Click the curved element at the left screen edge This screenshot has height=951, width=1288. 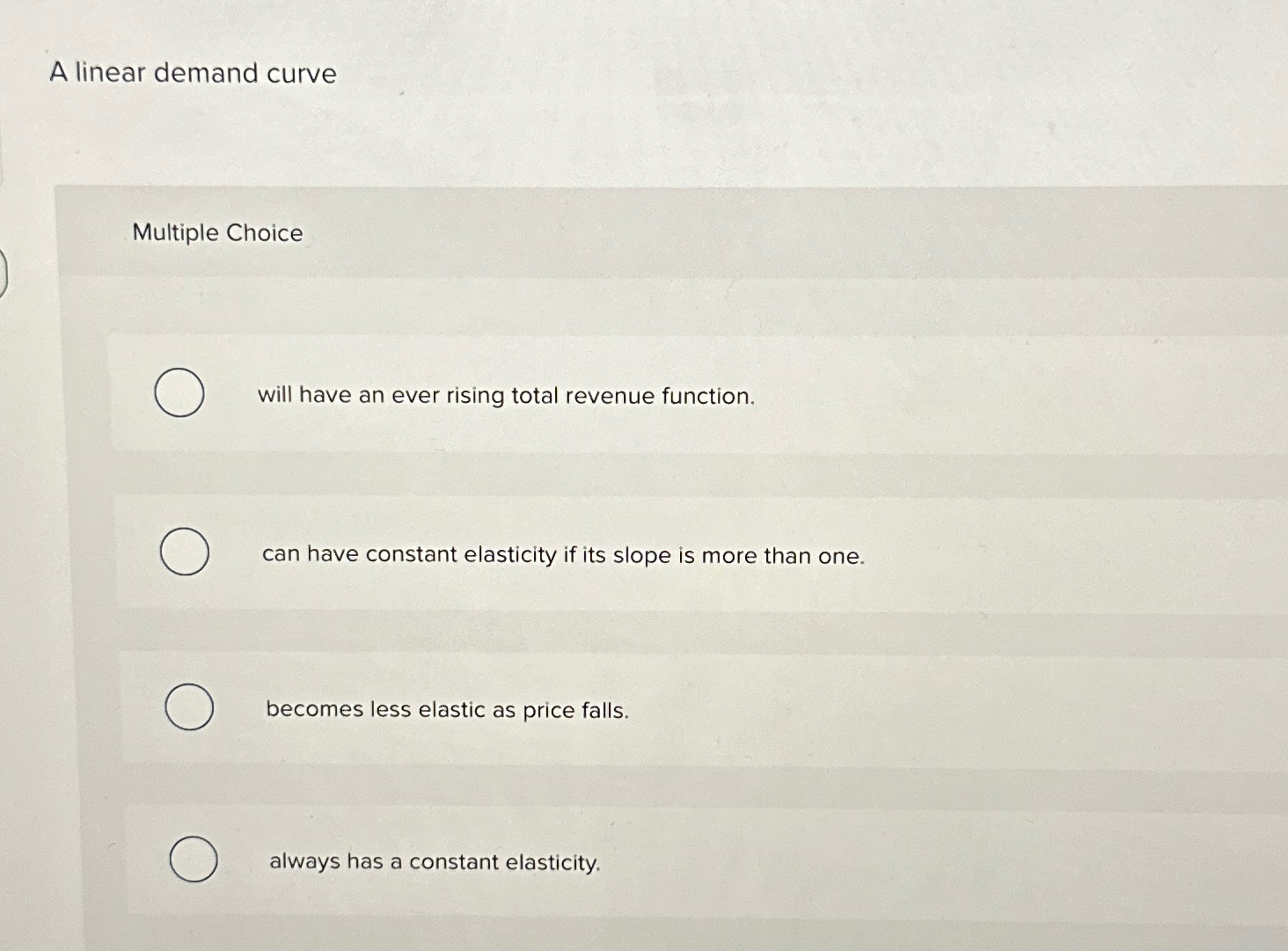coord(3,273)
